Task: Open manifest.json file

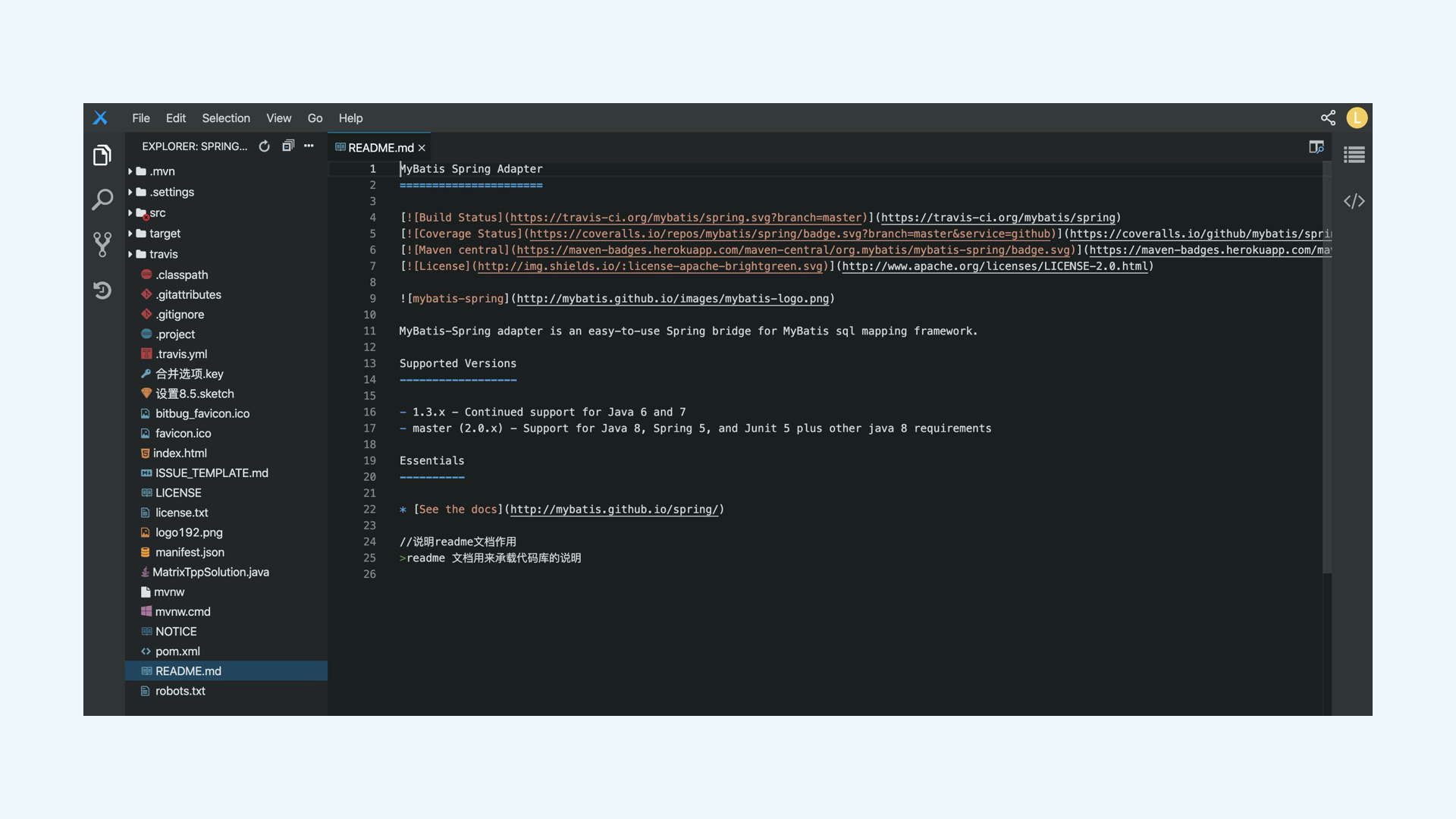Action: point(226,552)
